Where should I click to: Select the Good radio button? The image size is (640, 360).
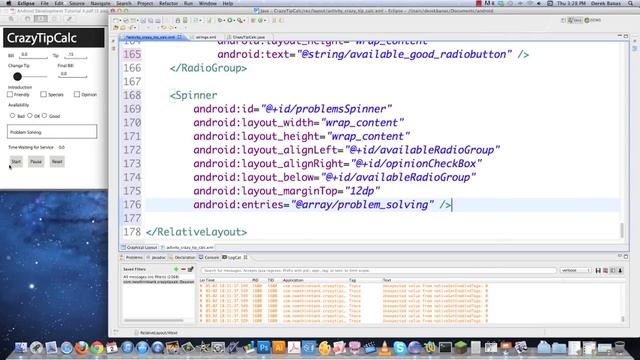44,116
